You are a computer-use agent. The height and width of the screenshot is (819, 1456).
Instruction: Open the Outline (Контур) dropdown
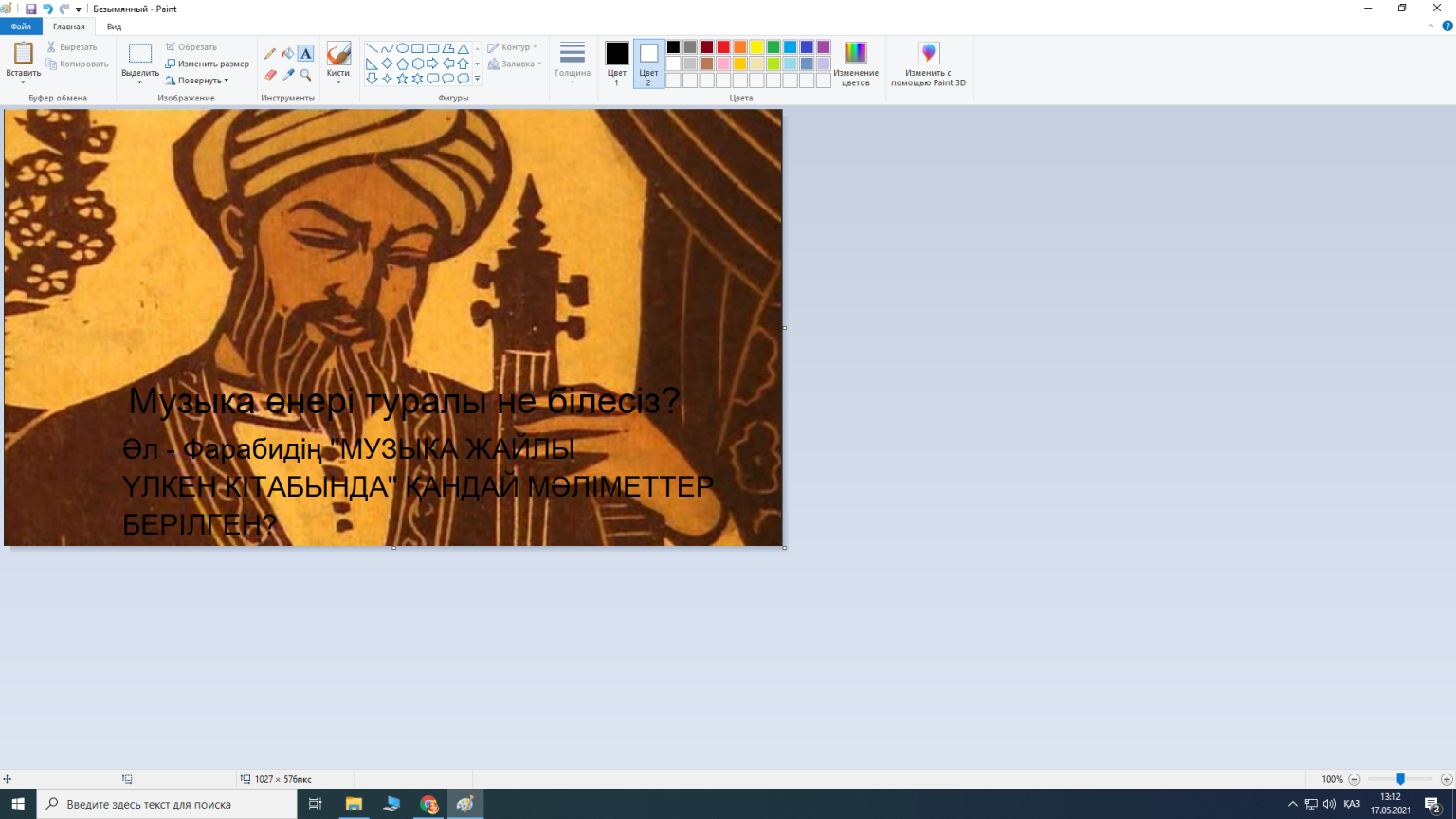point(513,47)
